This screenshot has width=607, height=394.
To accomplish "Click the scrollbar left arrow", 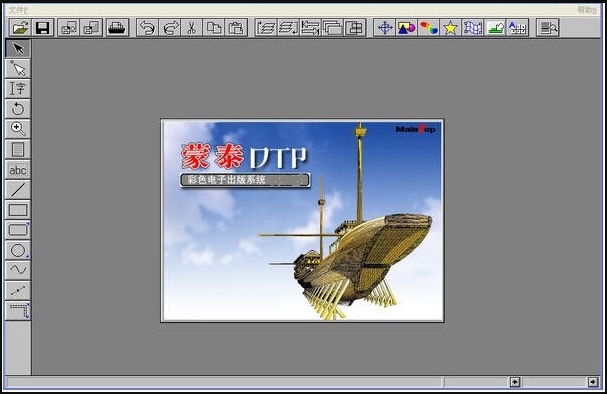I will 515,382.
